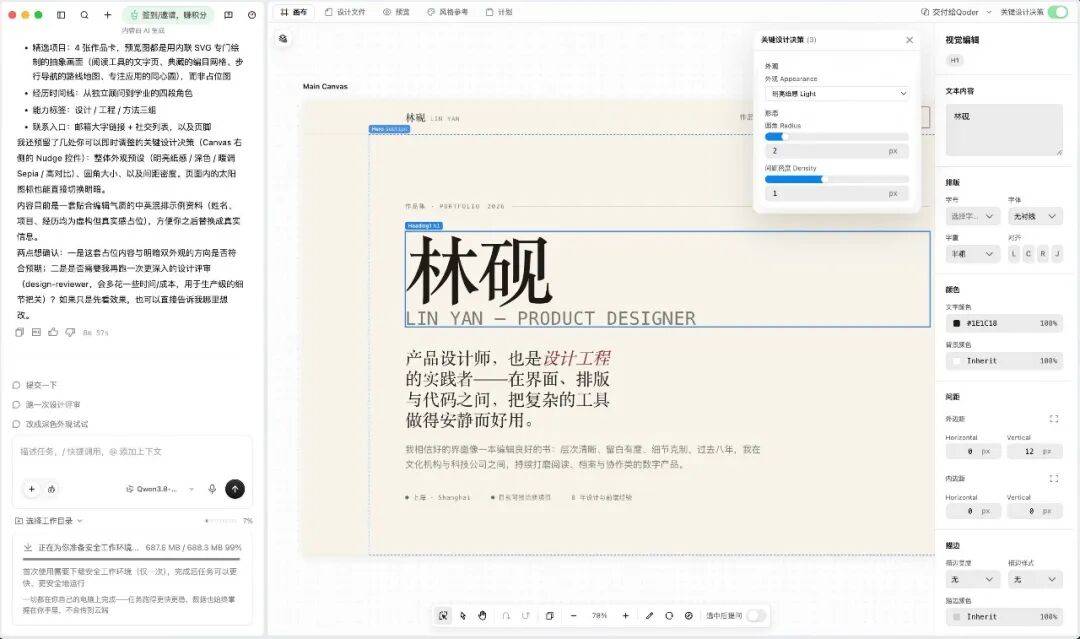This screenshot has height=639, width=1080.
Task: Switch to the 设计文件 tab
Action: pos(346,12)
